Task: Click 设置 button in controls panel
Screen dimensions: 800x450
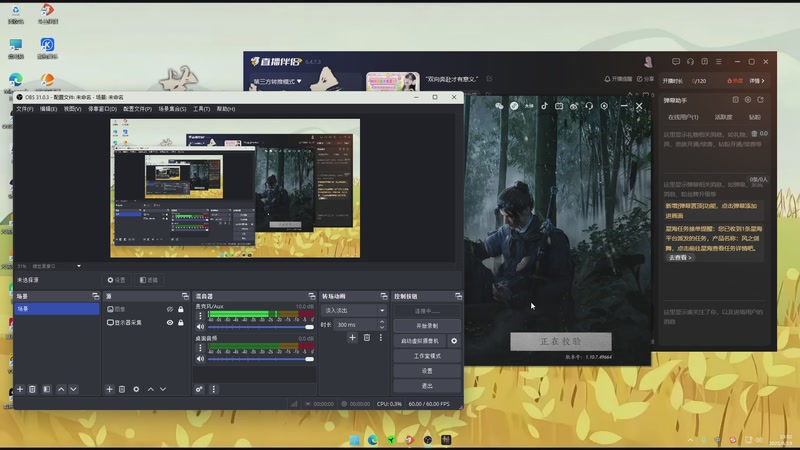Action: (427, 371)
